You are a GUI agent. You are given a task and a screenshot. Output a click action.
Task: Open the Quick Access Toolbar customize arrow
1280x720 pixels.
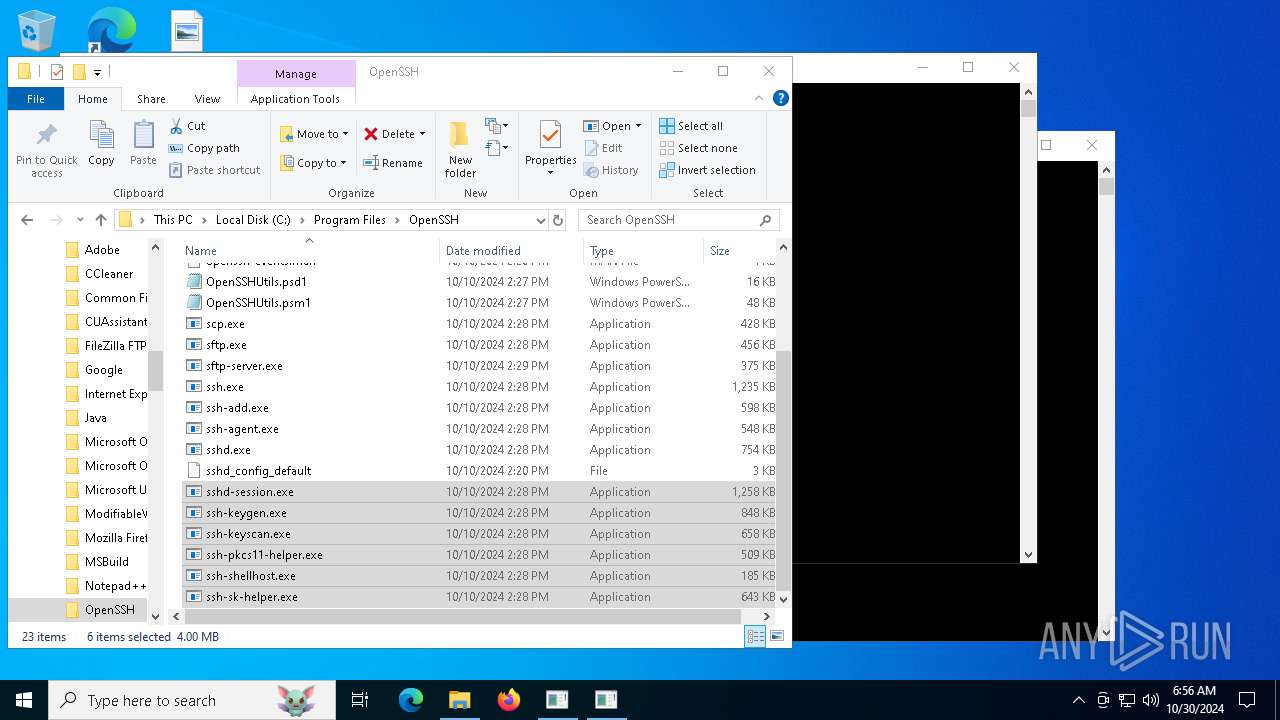coord(98,72)
